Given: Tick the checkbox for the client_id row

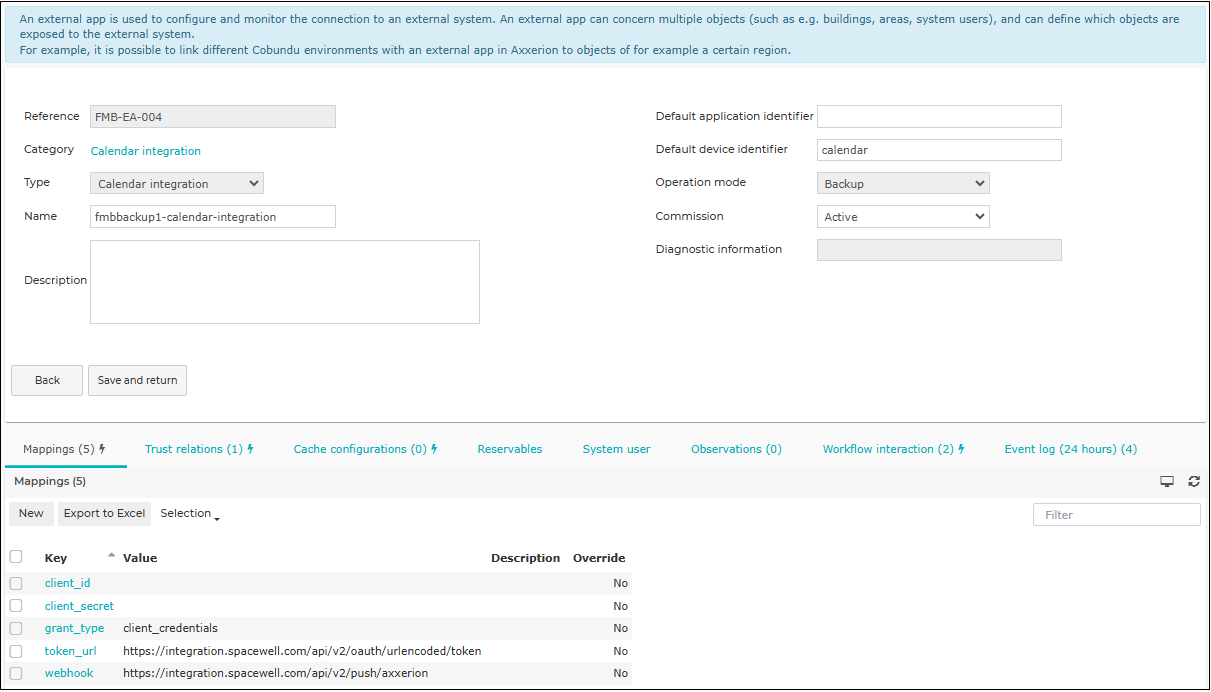Looking at the screenshot, I should tap(16, 583).
